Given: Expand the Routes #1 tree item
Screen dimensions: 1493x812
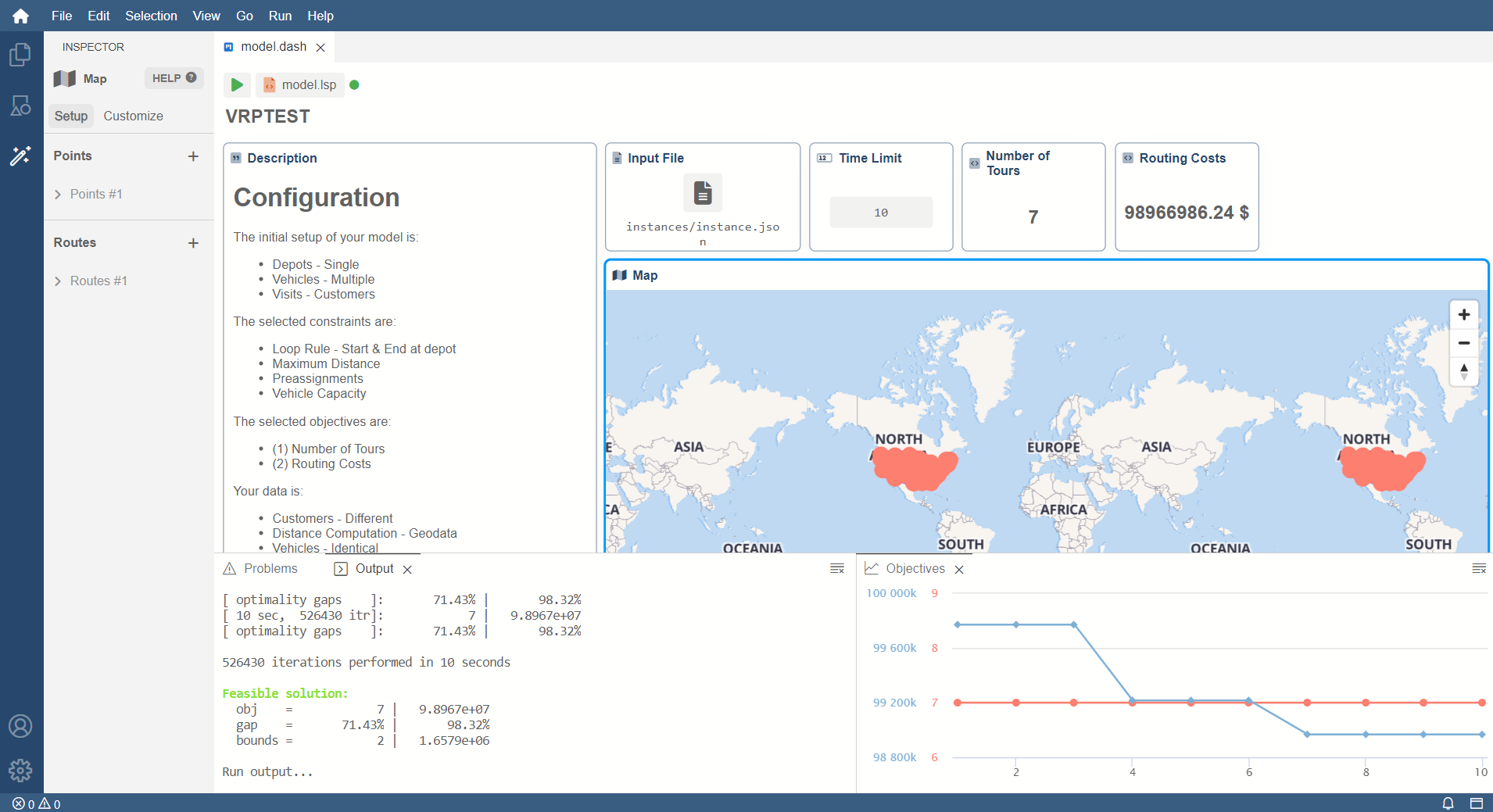Looking at the screenshot, I should 58,281.
